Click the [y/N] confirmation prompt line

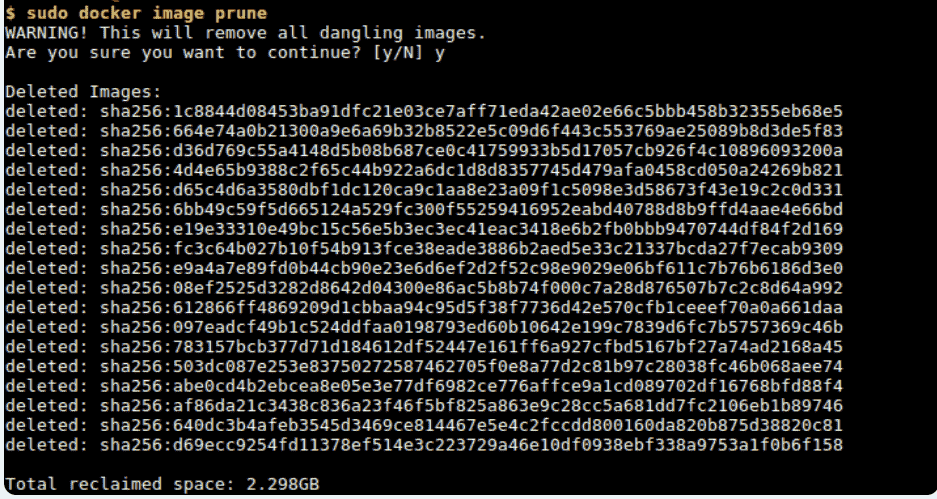225,53
